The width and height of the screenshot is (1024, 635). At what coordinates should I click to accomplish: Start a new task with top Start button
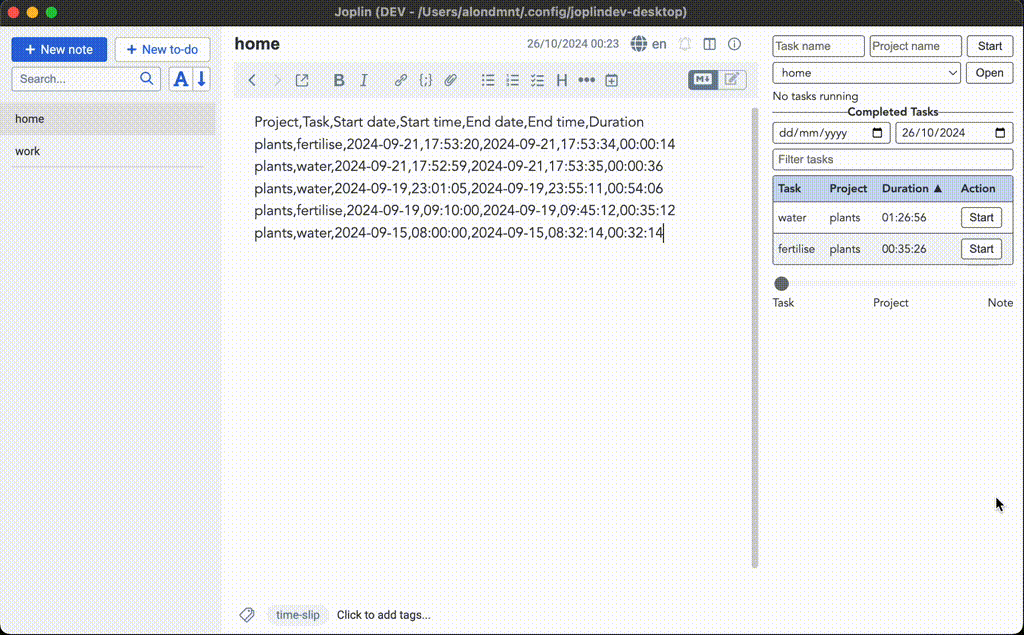click(989, 46)
